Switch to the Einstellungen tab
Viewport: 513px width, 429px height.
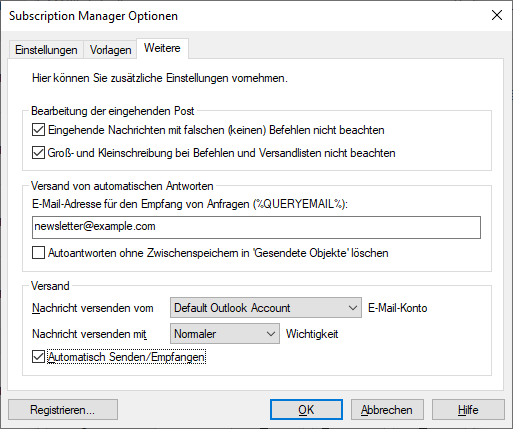46,50
